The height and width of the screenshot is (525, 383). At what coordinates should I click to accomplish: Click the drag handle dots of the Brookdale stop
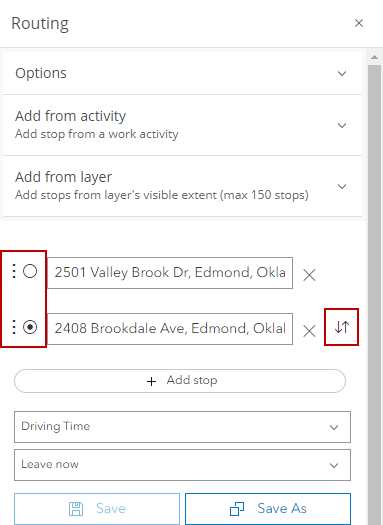click(x=13, y=327)
